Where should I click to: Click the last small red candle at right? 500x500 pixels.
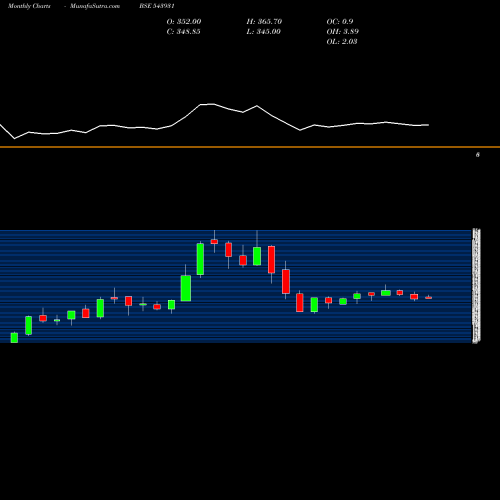click(428, 297)
